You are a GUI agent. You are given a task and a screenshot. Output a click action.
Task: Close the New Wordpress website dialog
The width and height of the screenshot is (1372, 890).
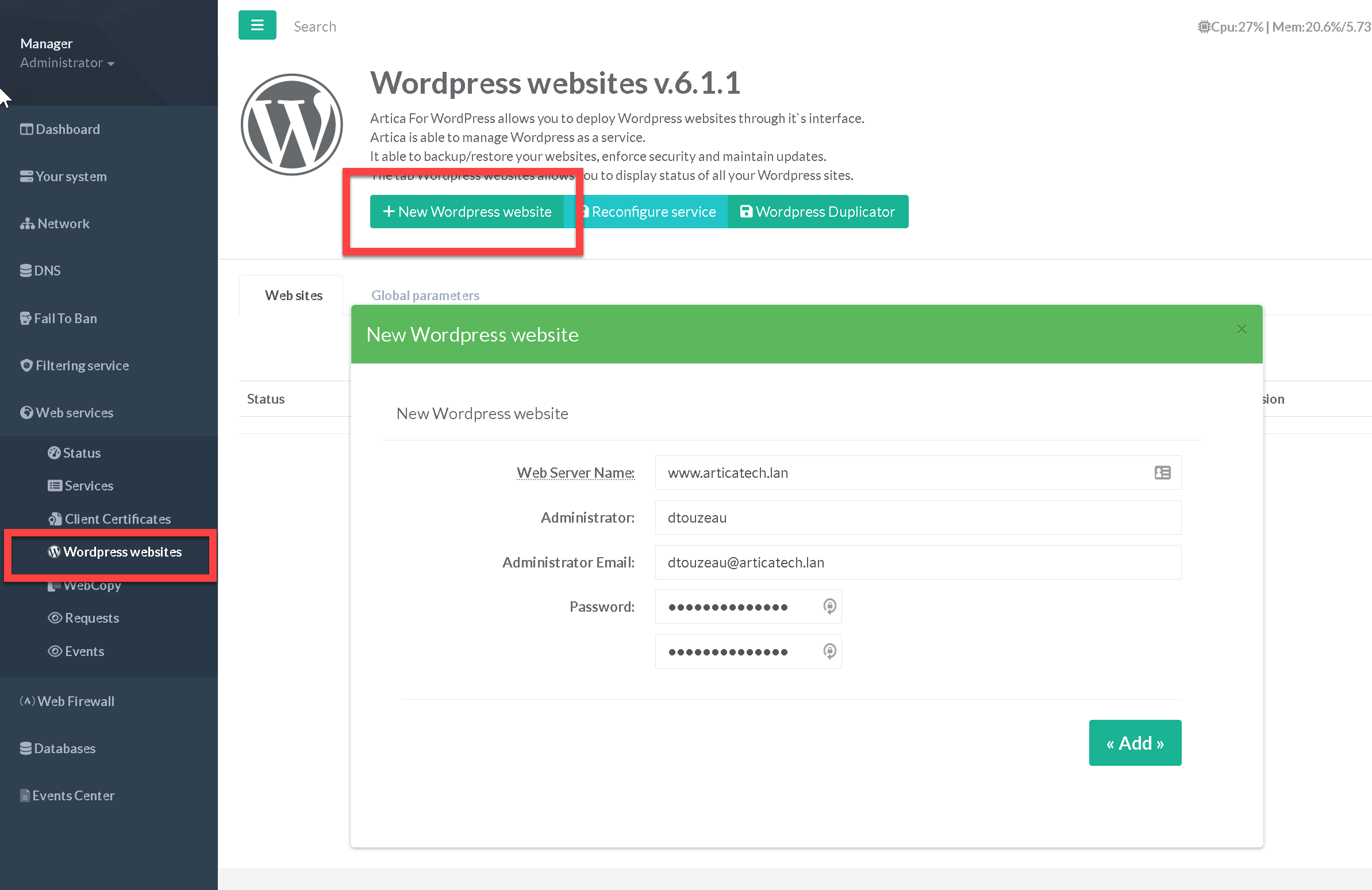coord(1241,329)
